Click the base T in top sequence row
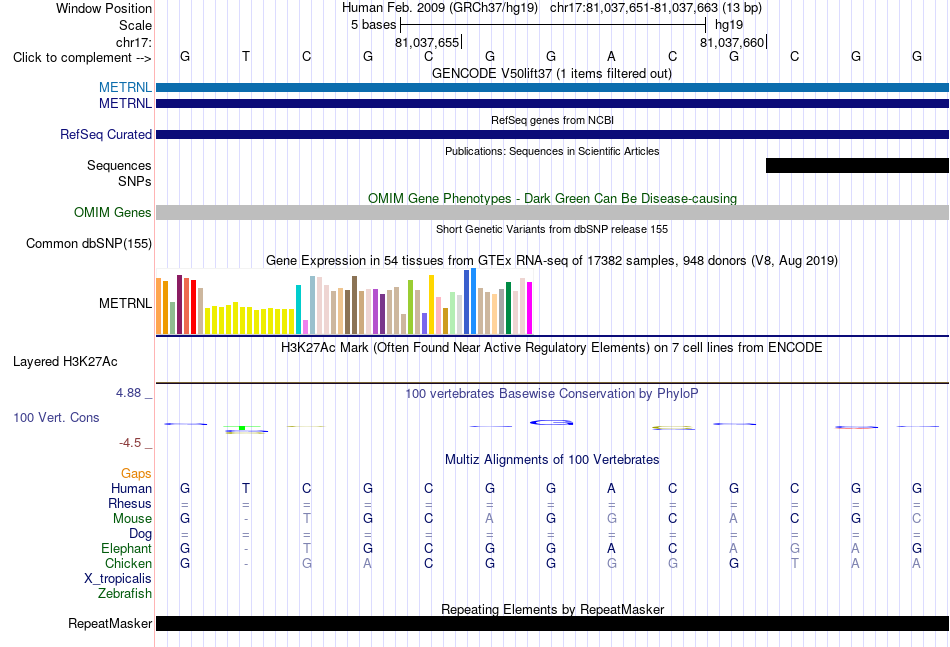The width and height of the screenshot is (950, 647). [245, 56]
